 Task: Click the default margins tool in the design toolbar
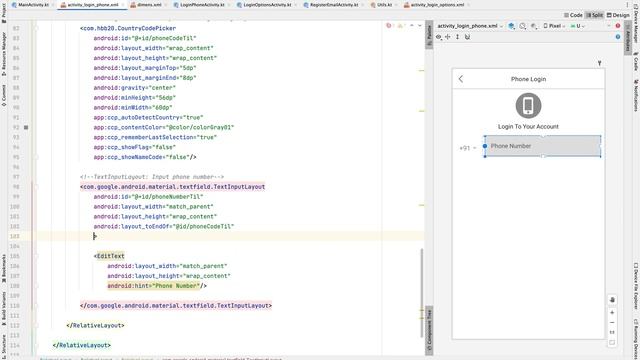coord(448,37)
